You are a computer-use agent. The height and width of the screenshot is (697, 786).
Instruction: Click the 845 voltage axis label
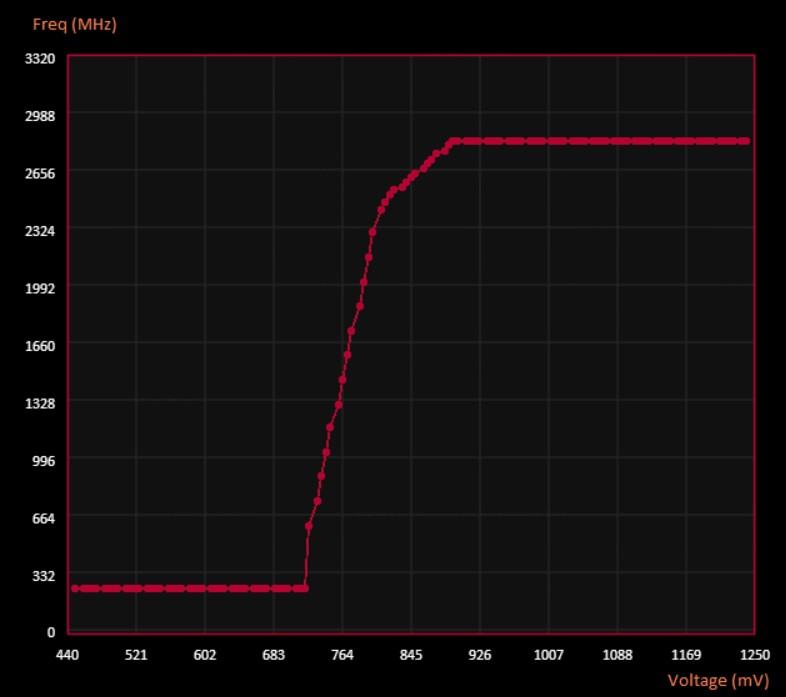click(411, 655)
